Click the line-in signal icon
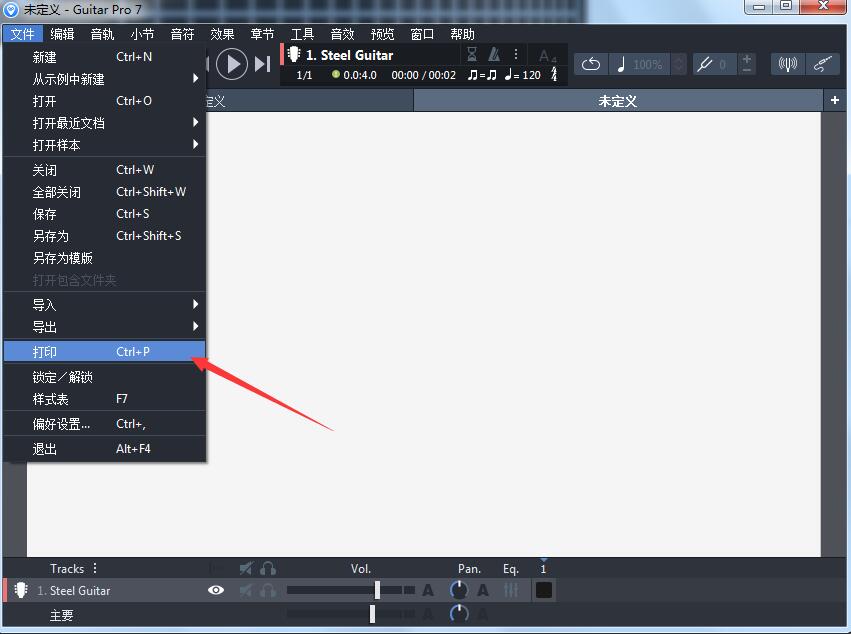 788,63
